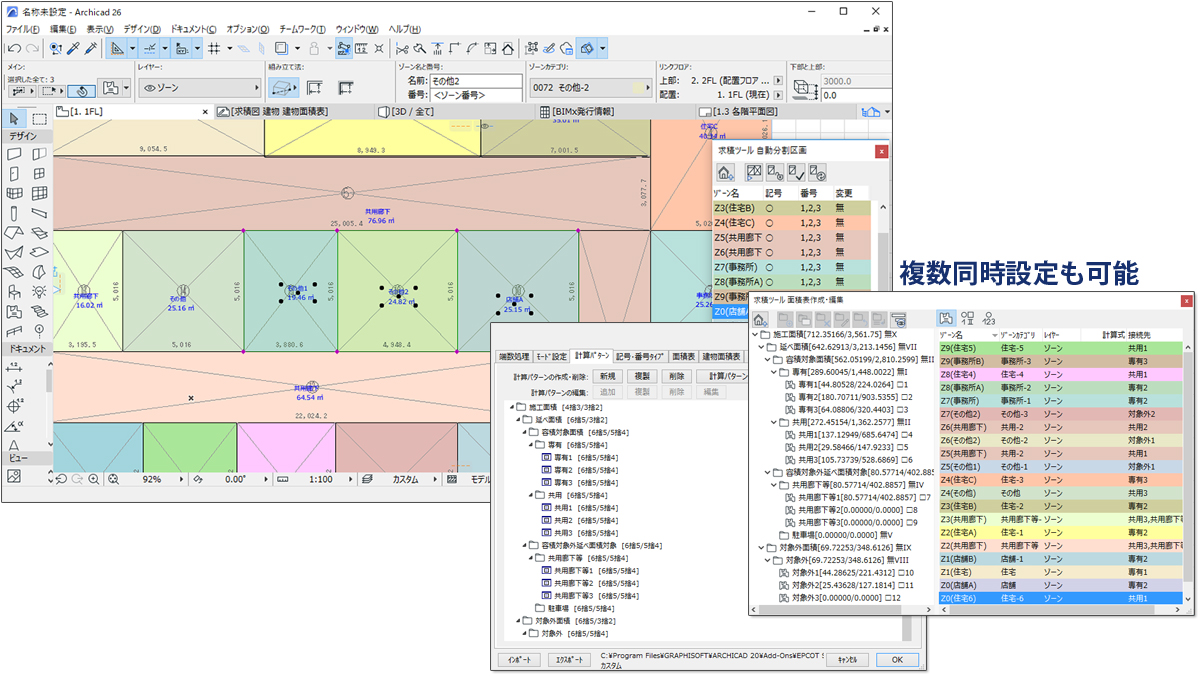Click the geometry method zone icon under 組み立て法

[x=284, y=88]
